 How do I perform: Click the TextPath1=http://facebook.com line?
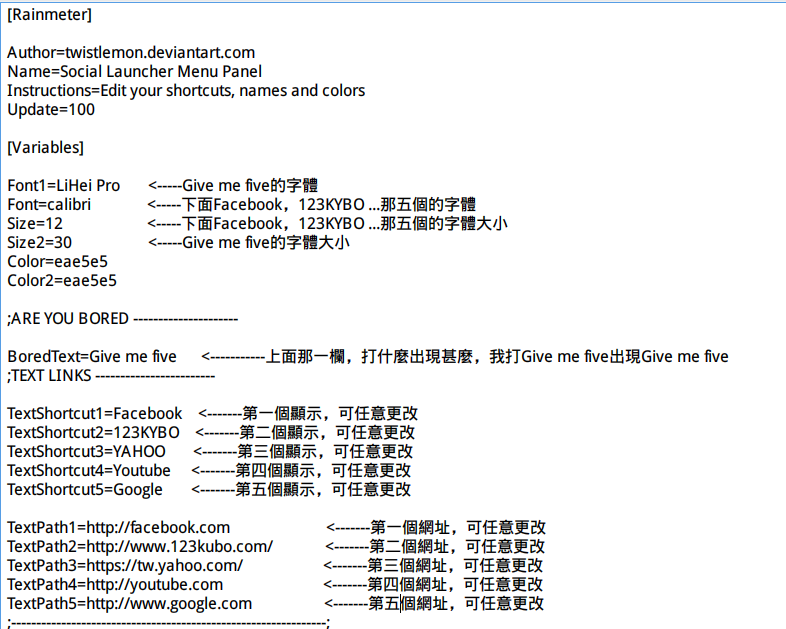coord(118,528)
